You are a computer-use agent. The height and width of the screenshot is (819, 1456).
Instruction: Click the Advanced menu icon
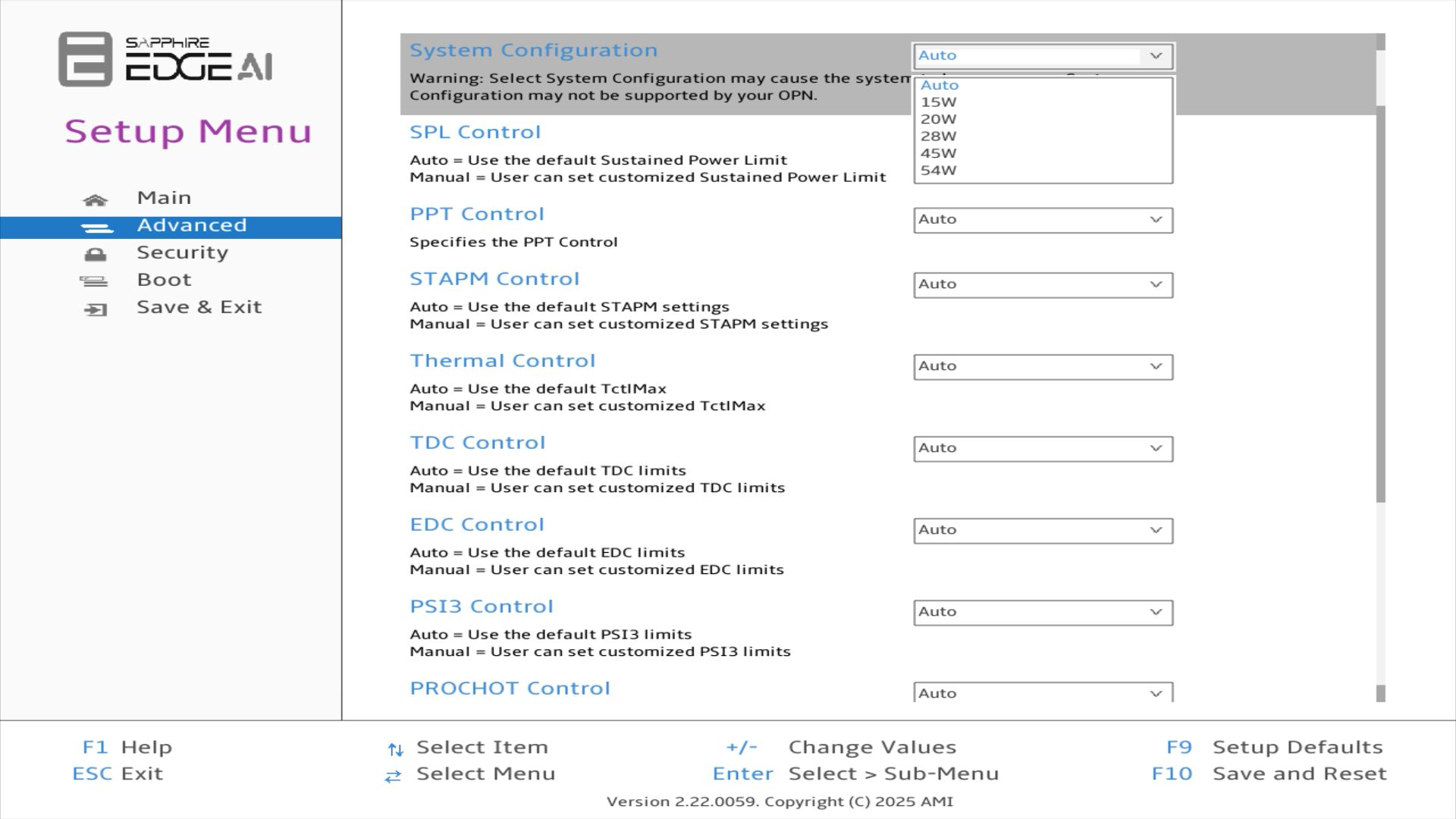[x=96, y=227]
